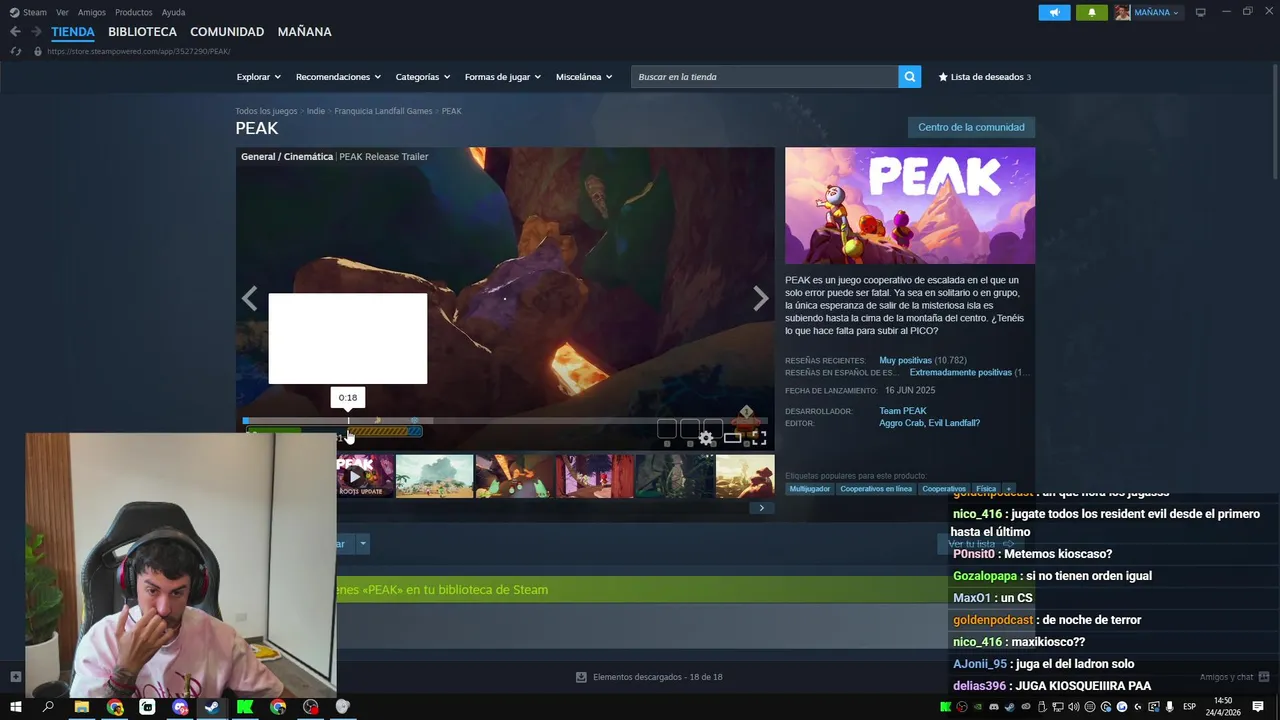Expand the dropdown arrow beside the partly hidden button
The image size is (1280, 720).
[363, 544]
